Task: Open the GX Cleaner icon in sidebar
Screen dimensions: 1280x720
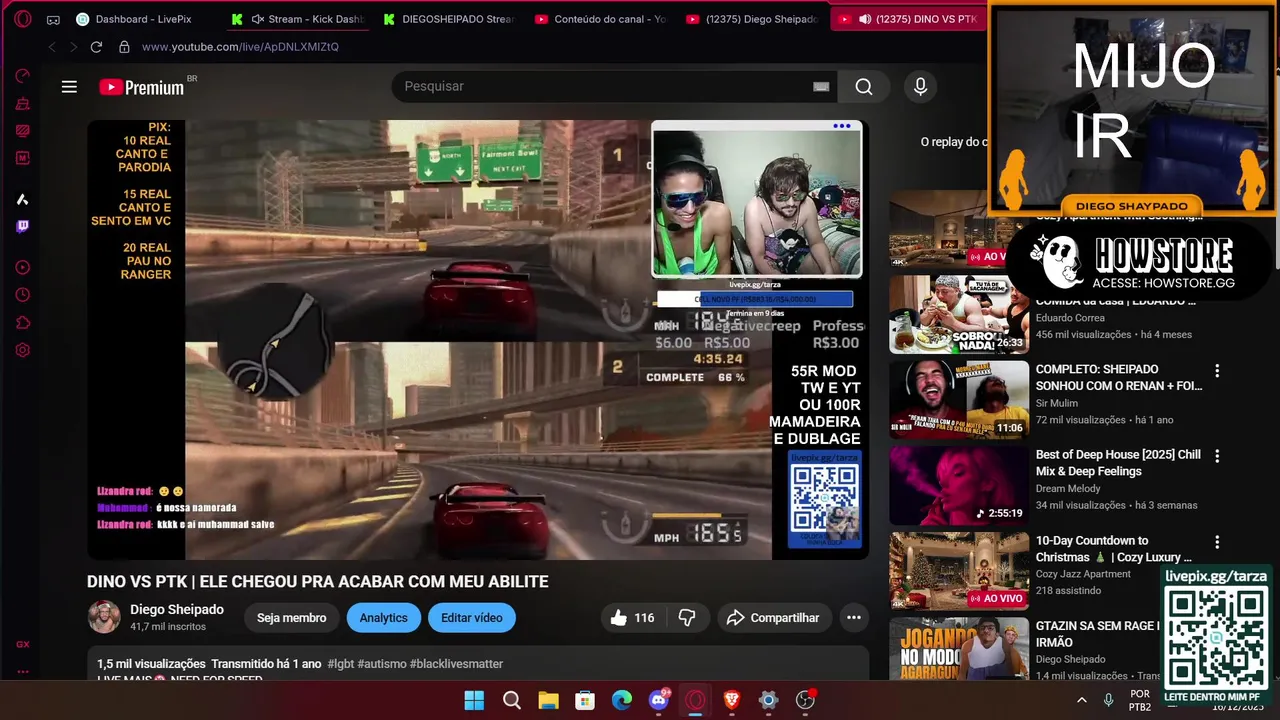Action: (22, 103)
